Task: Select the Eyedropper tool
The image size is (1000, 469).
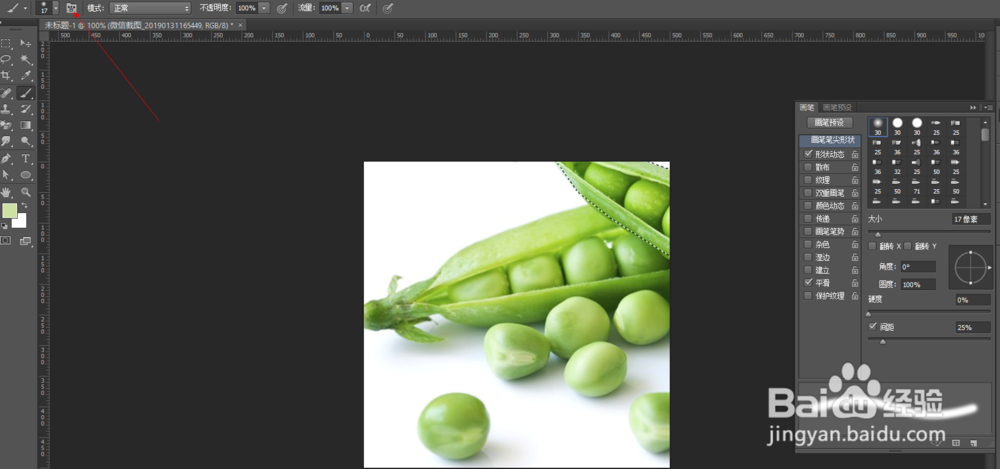Action: (26, 76)
